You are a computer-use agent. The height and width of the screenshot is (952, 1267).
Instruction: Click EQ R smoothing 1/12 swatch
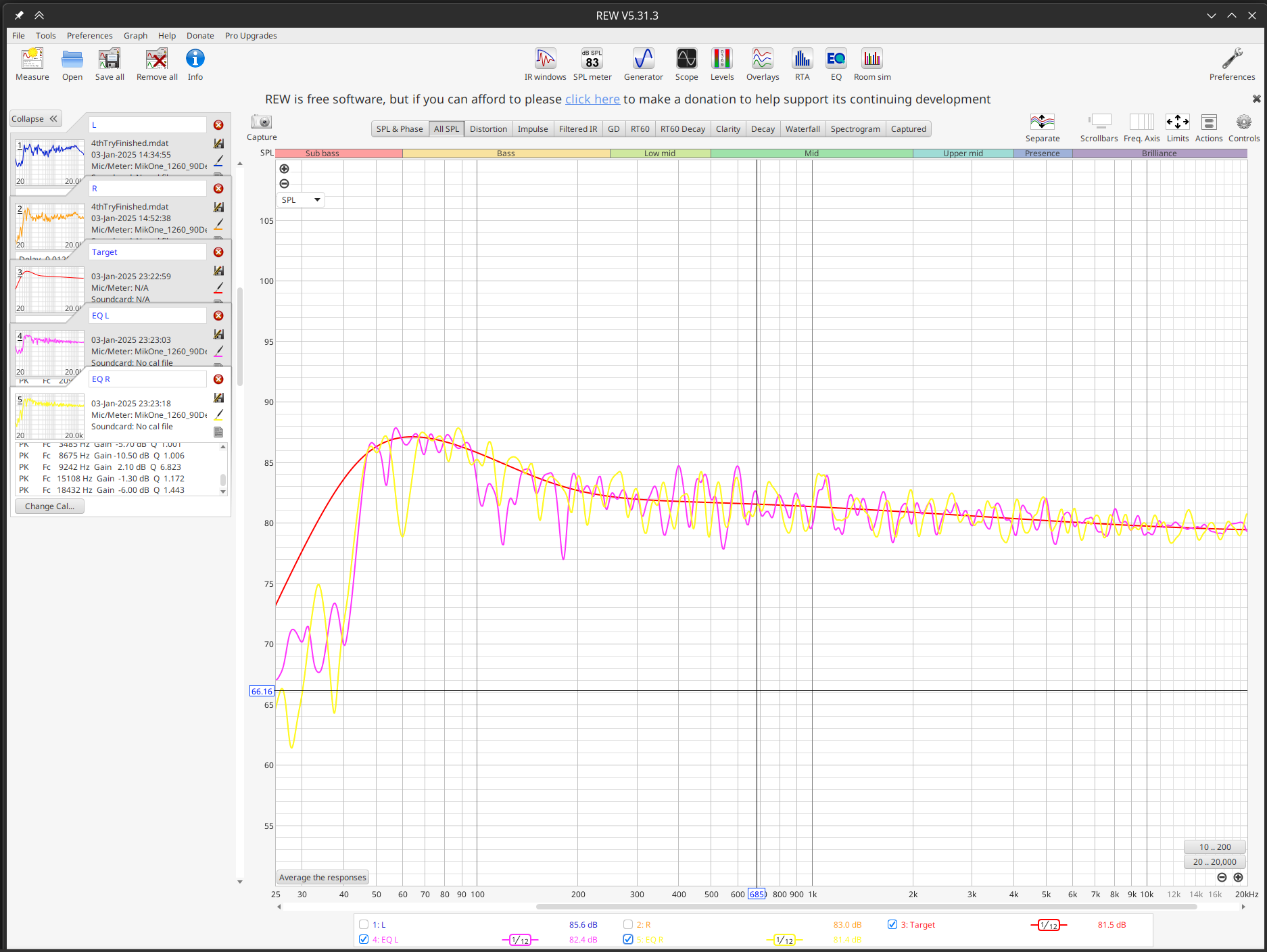(784, 940)
